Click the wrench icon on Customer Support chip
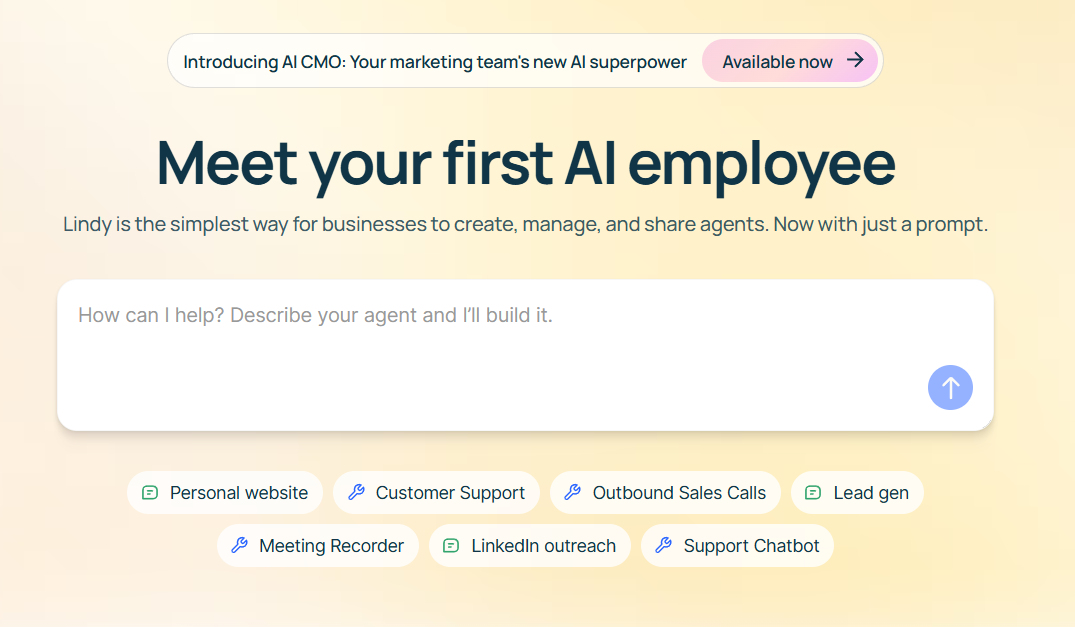 coord(356,493)
